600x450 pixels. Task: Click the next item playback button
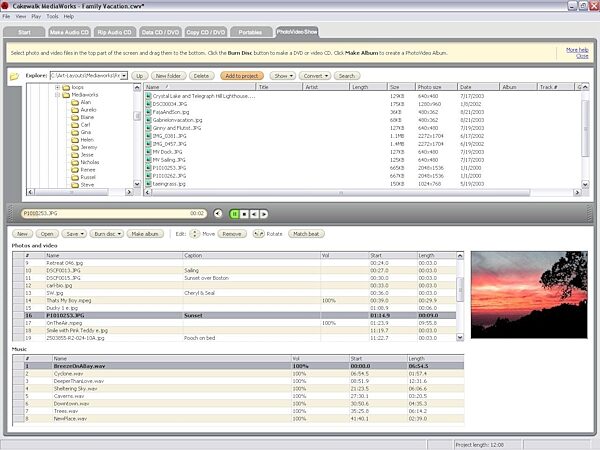click(x=264, y=214)
